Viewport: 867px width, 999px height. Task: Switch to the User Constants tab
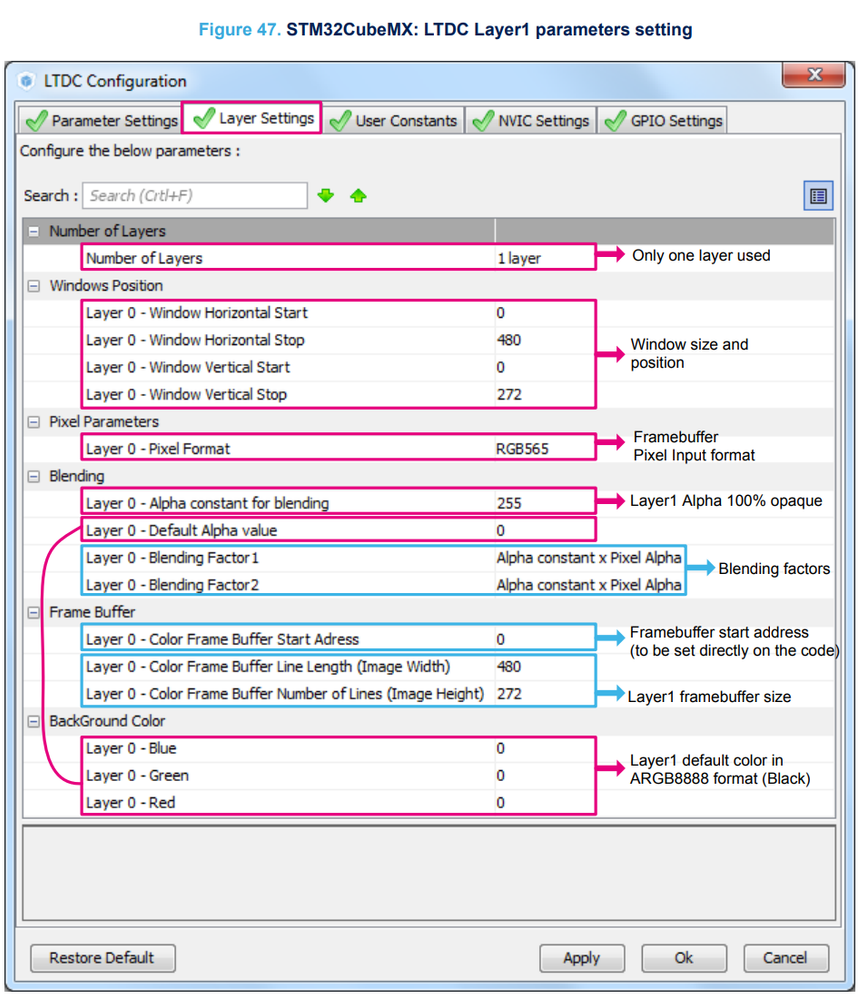[x=394, y=120]
